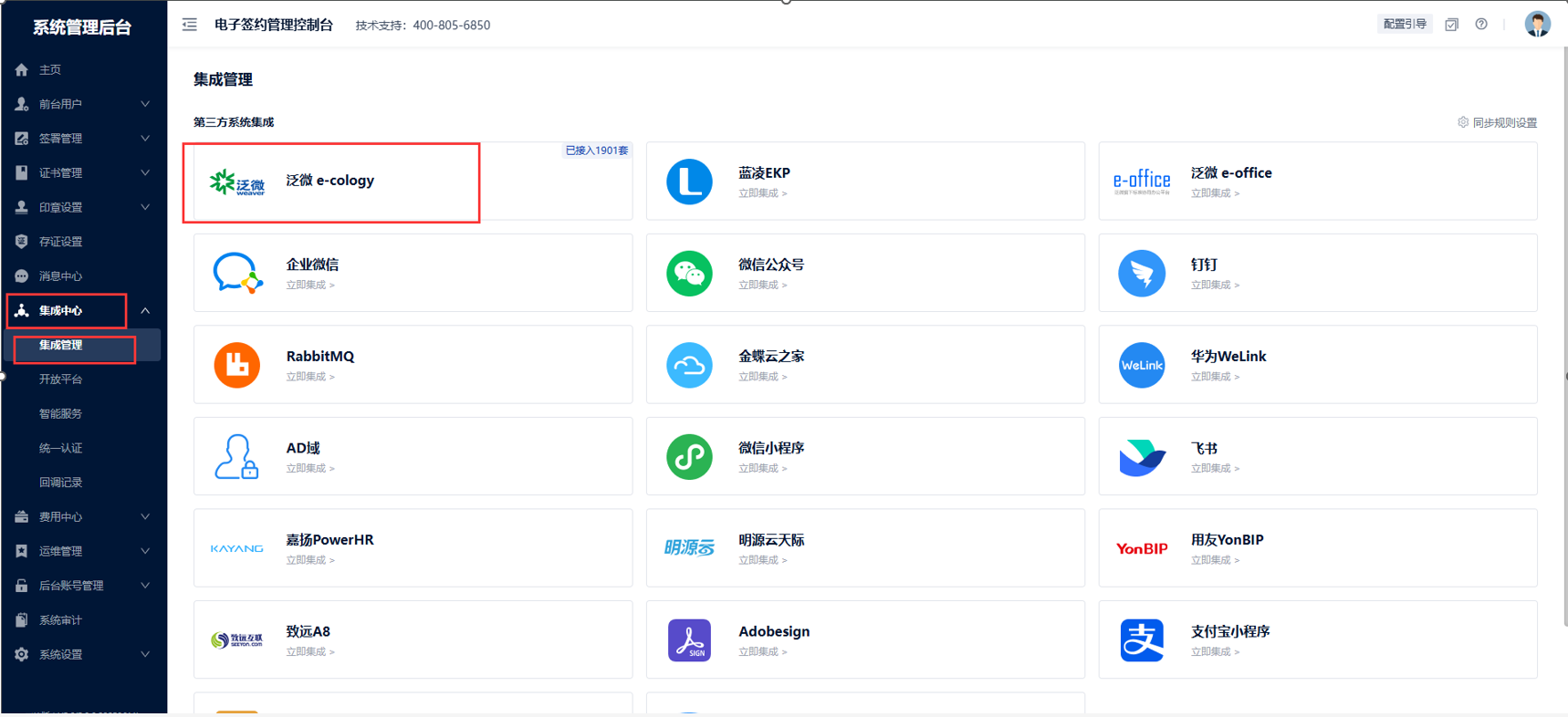Click the 支付宝小程序 card title

(1230, 631)
